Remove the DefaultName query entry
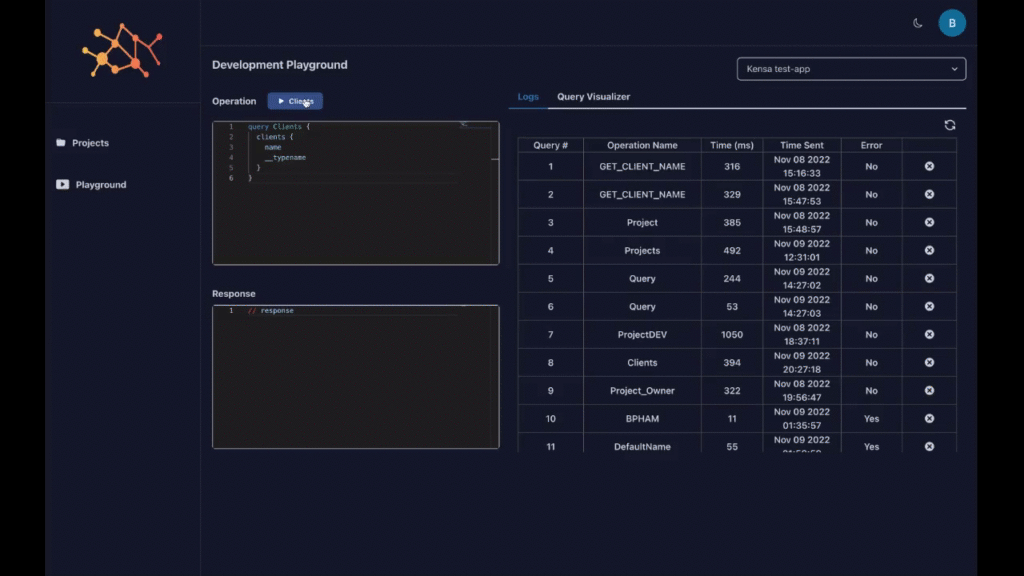Image resolution: width=1024 pixels, height=576 pixels. tap(929, 446)
